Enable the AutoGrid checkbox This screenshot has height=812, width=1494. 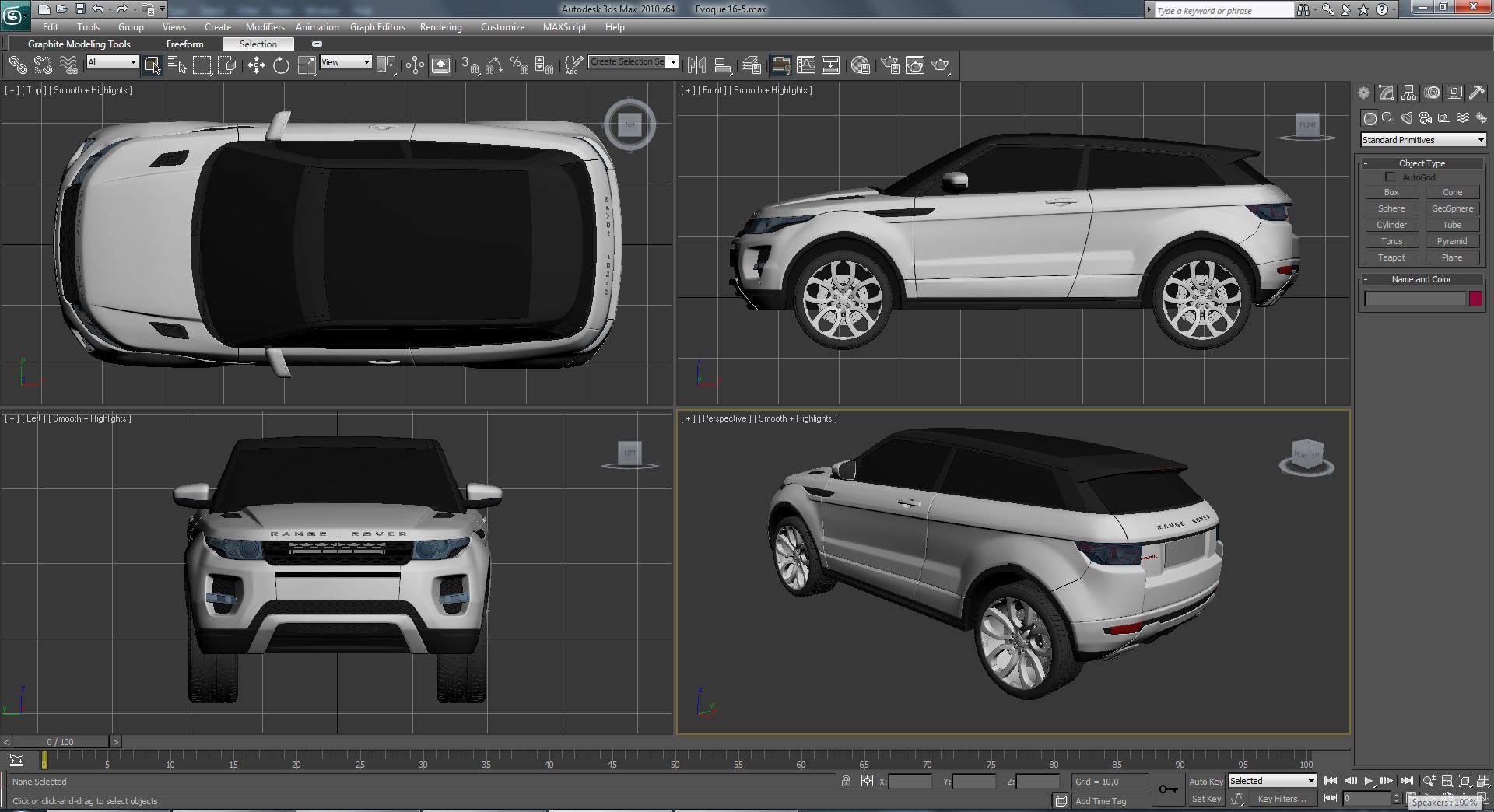point(1391,177)
